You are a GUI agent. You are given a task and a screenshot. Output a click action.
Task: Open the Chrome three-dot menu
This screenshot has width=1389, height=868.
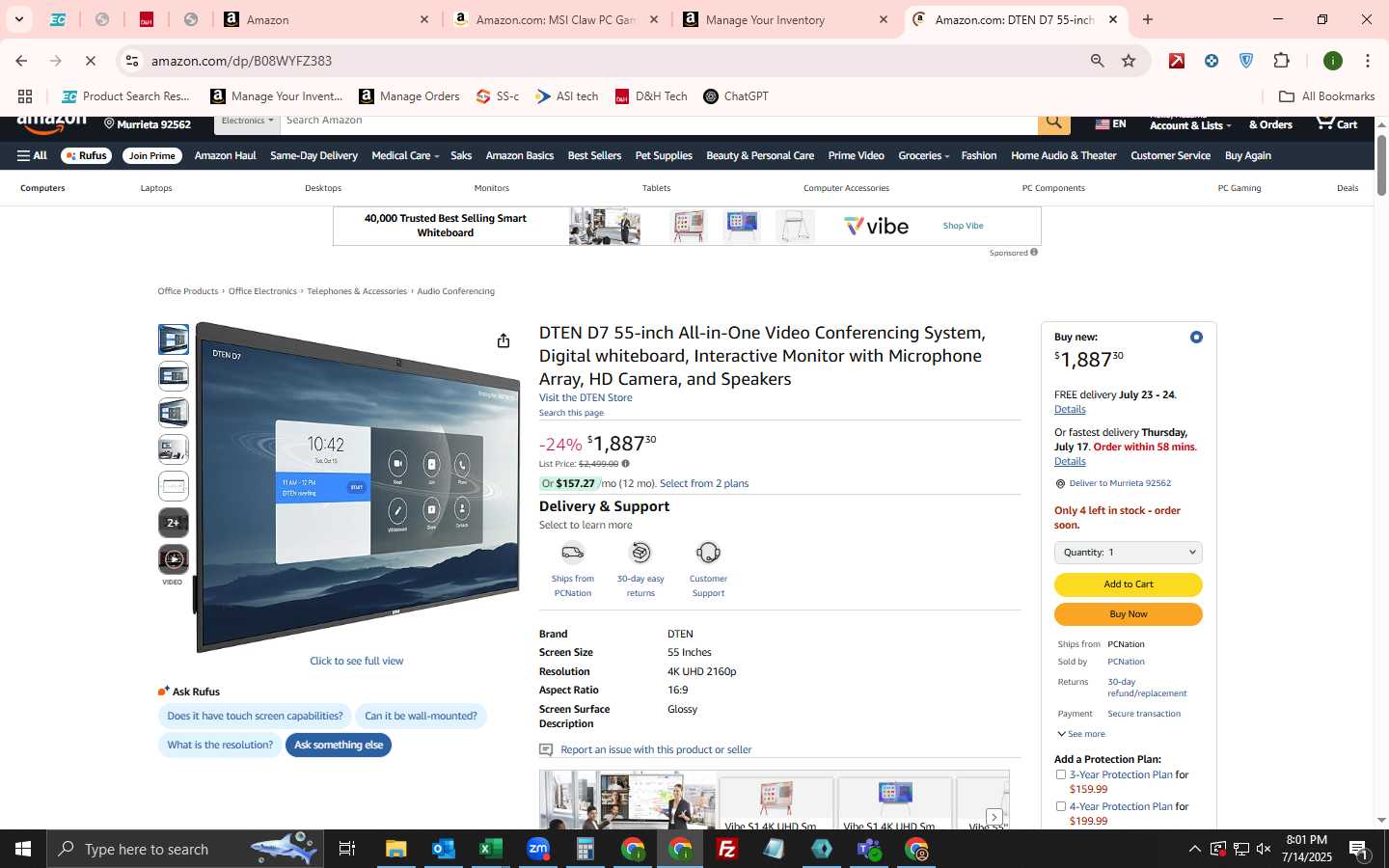click(1367, 61)
